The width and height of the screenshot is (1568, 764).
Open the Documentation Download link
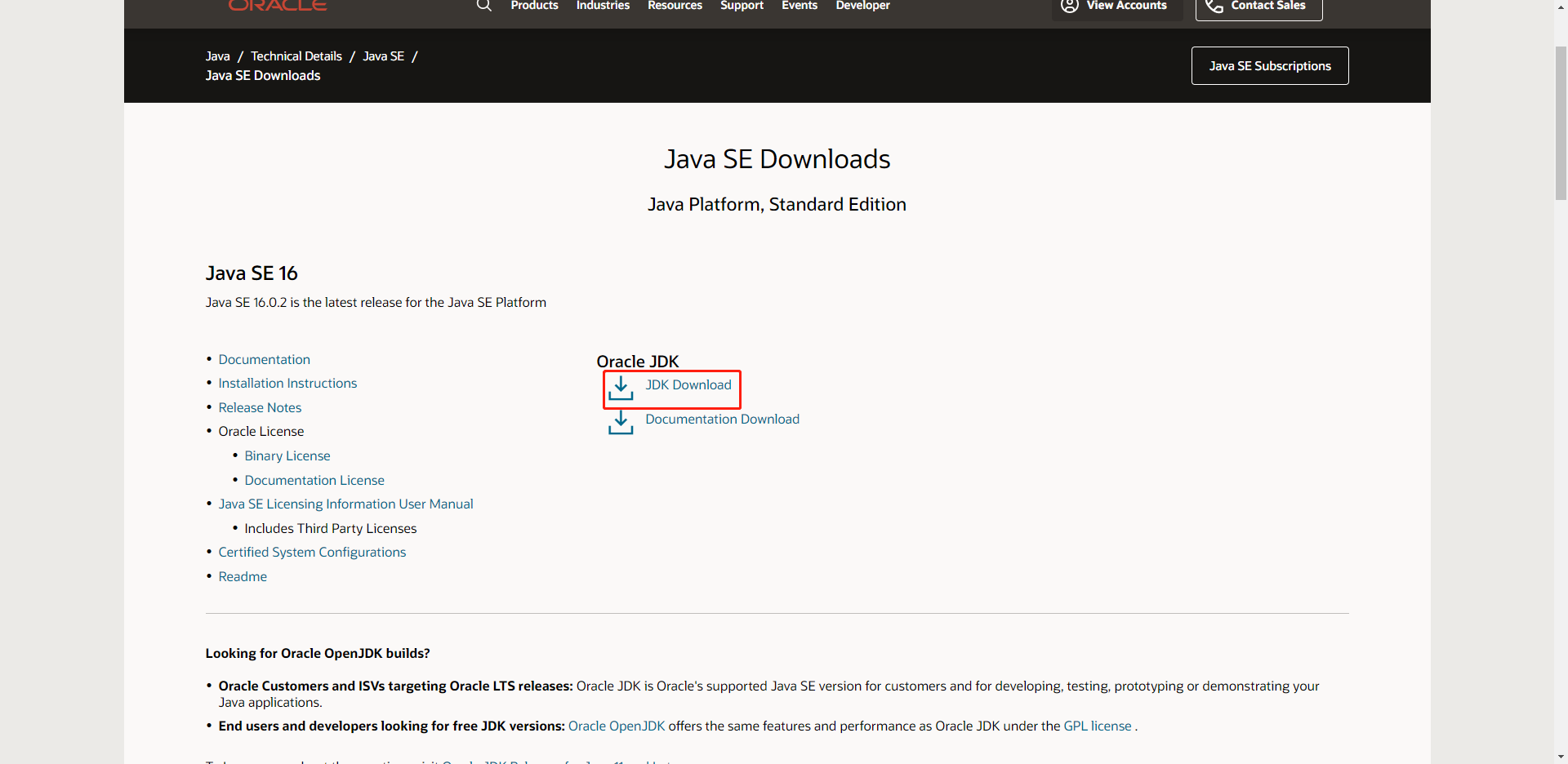click(722, 419)
